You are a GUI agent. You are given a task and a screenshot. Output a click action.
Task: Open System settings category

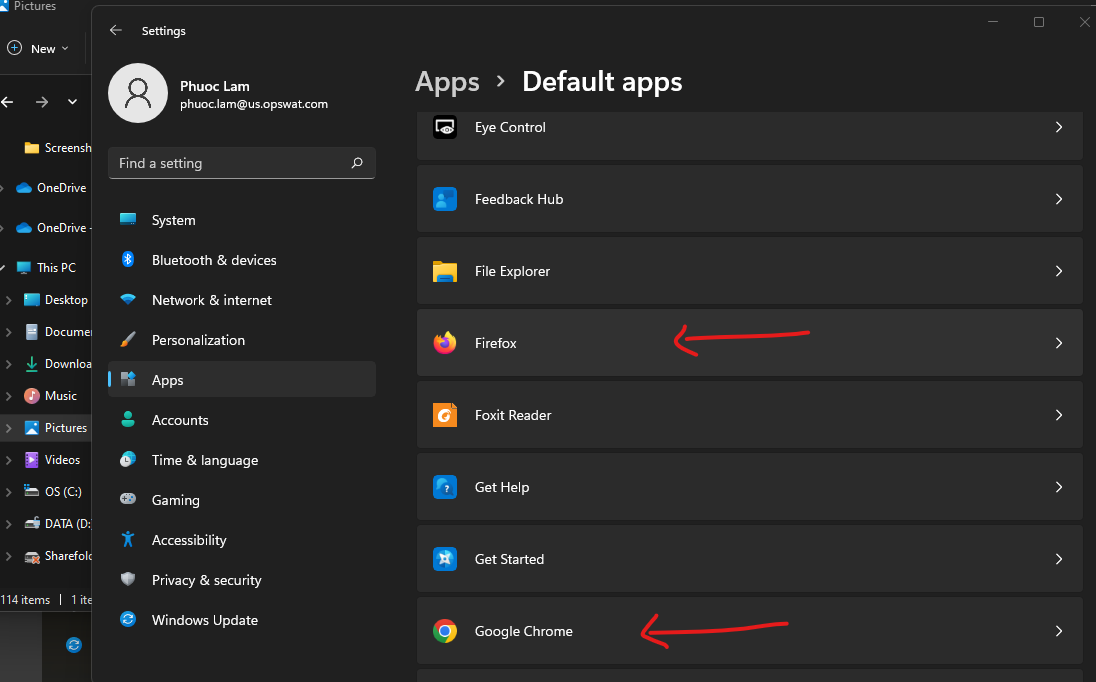pyautogui.click(x=242, y=219)
